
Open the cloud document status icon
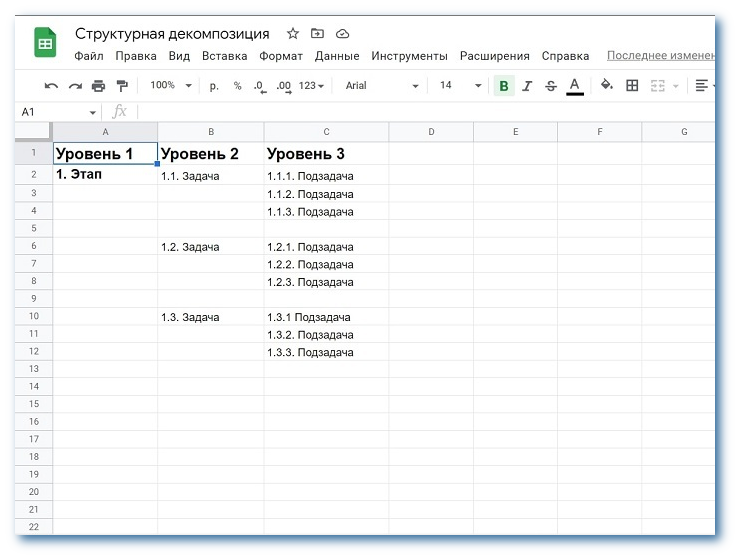(x=342, y=34)
